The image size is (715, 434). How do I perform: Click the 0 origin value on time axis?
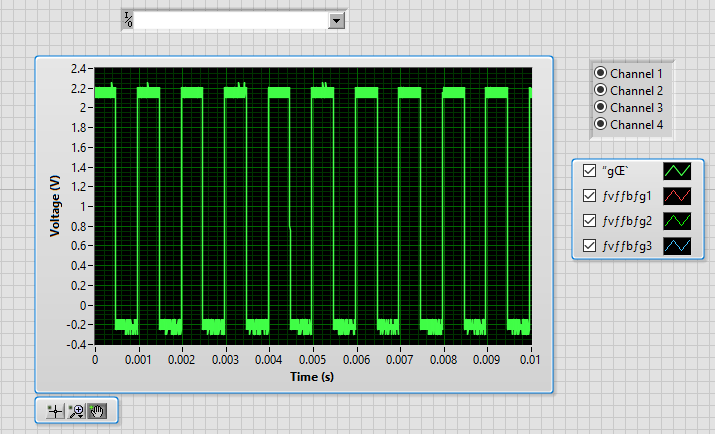click(x=95, y=360)
